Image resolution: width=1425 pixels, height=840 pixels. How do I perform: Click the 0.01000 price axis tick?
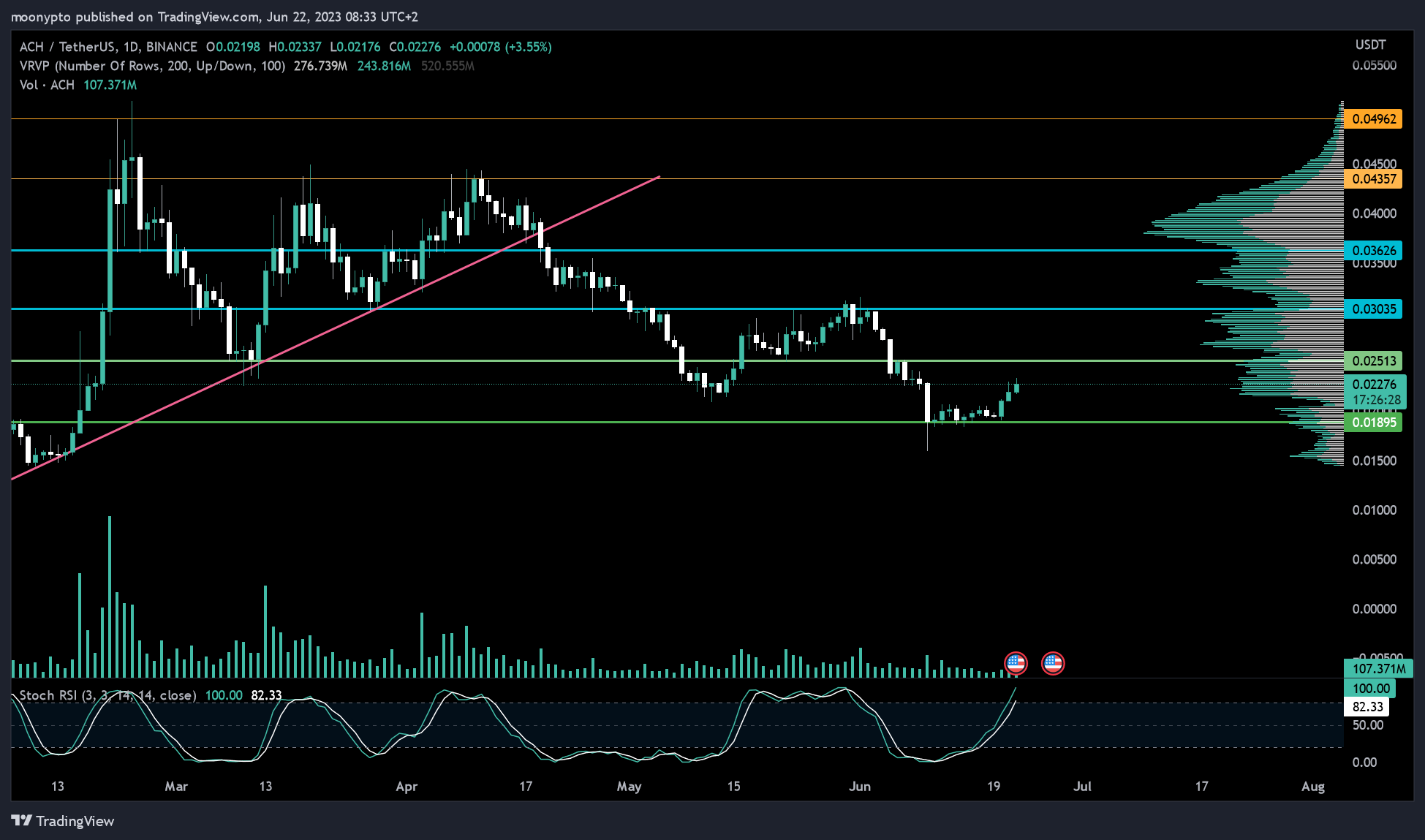(1374, 510)
